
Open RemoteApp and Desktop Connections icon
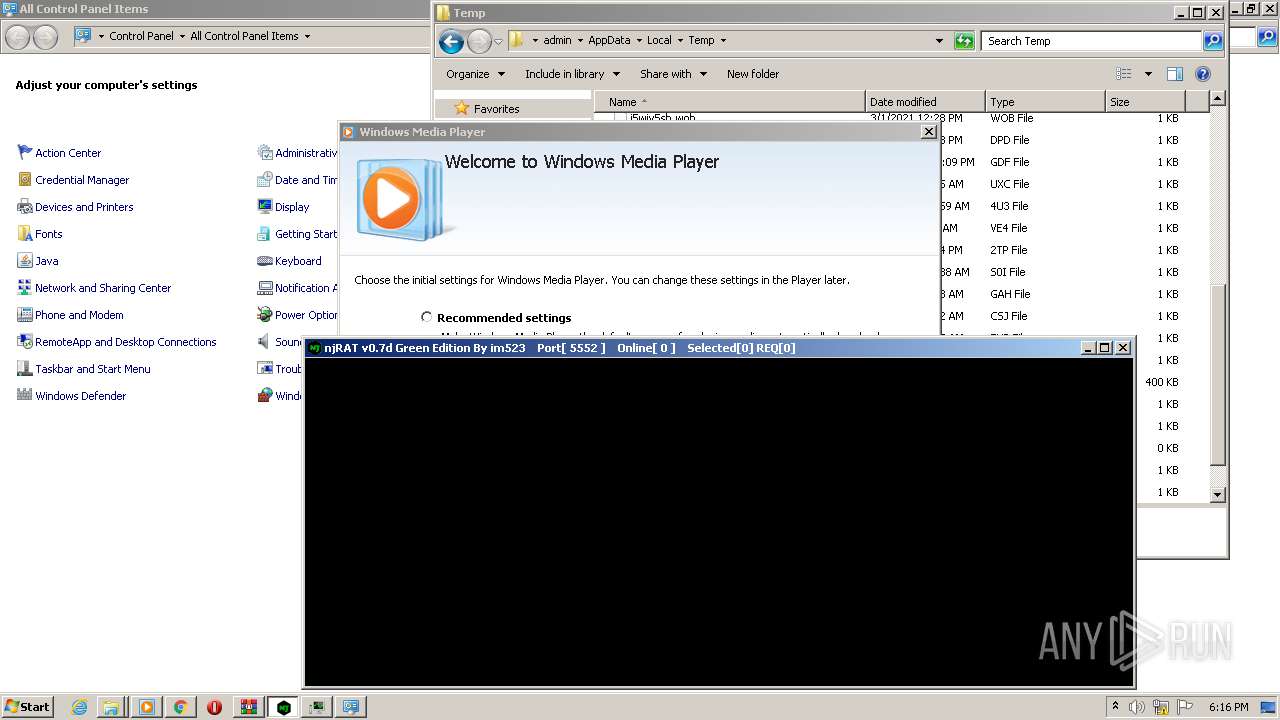tap(25, 342)
